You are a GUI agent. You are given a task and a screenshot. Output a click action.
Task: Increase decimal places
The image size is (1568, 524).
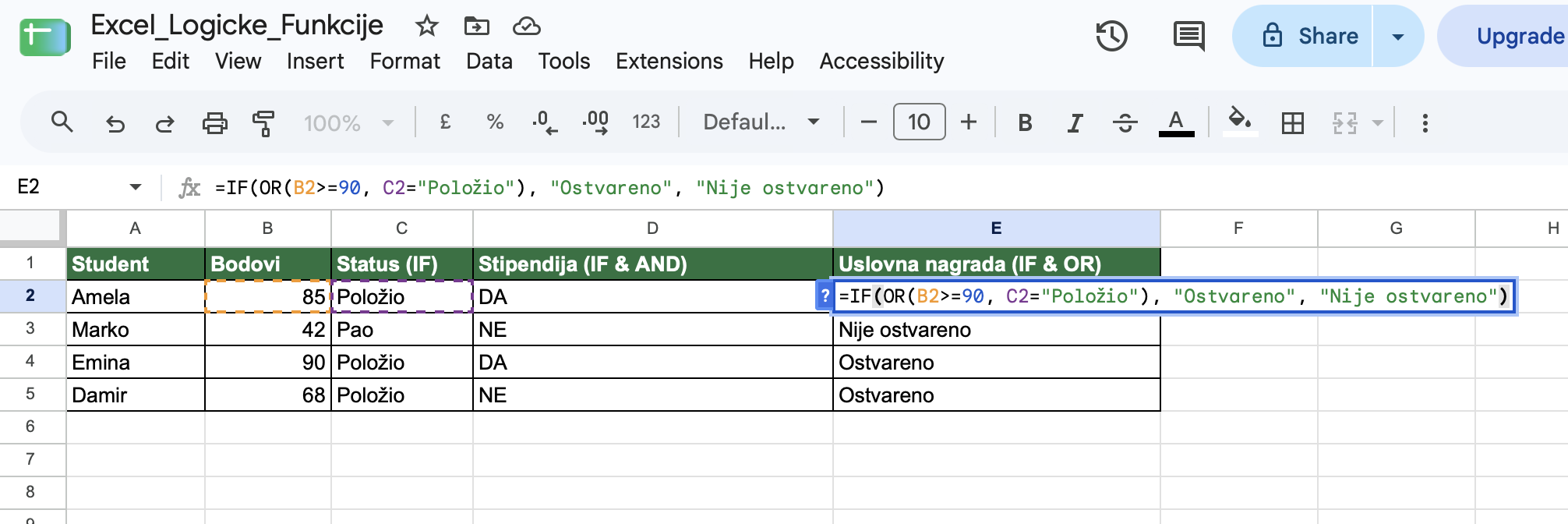[596, 122]
